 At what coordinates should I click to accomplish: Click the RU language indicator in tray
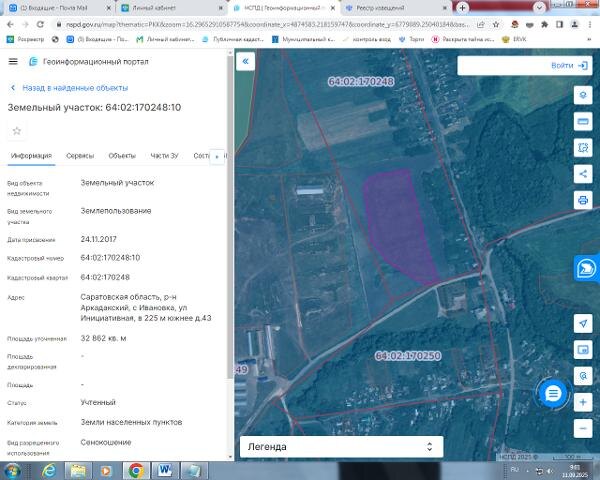point(515,469)
